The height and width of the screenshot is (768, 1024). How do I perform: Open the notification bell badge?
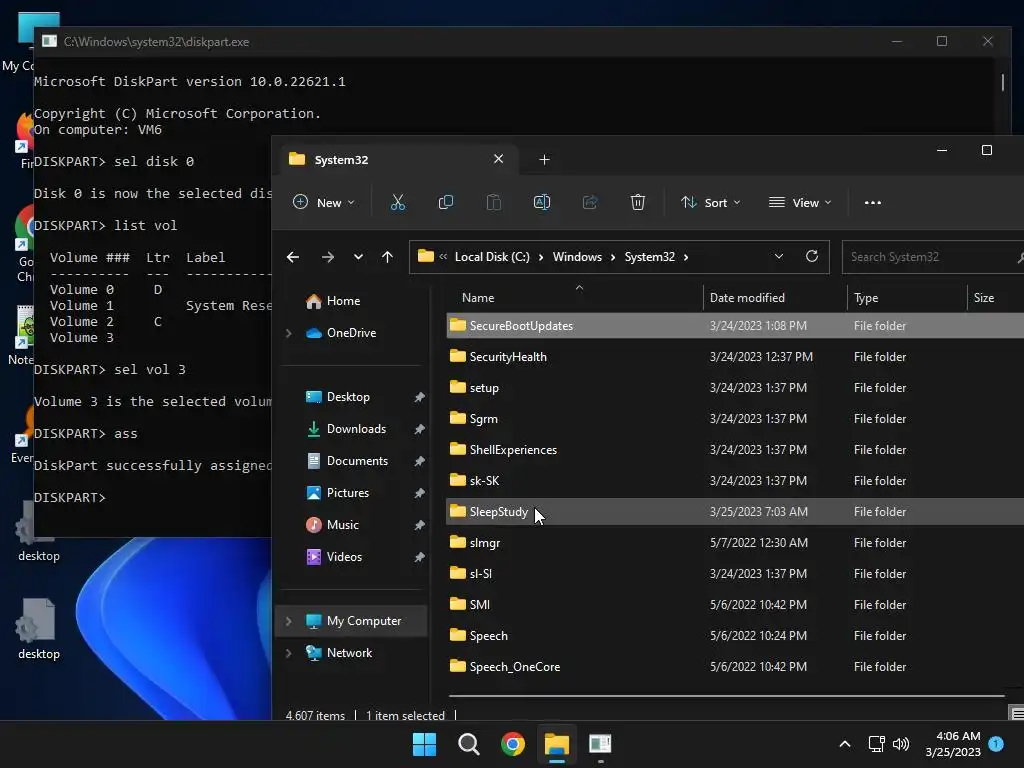[x=996, y=744]
